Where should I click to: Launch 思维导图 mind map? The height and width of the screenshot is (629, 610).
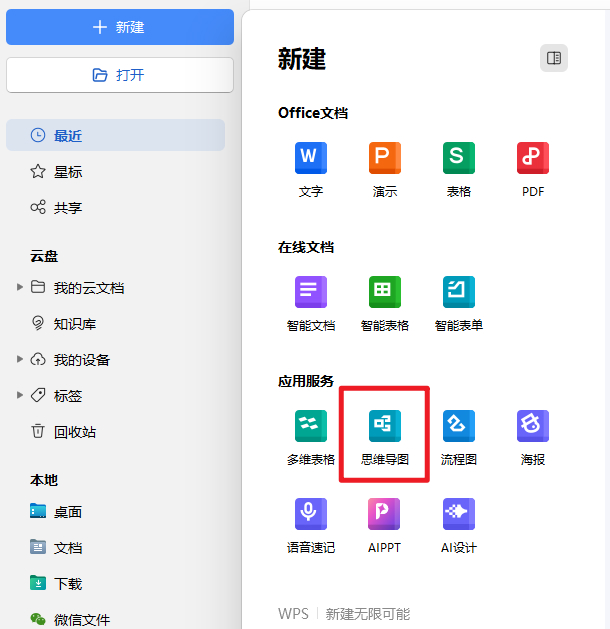click(385, 438)
